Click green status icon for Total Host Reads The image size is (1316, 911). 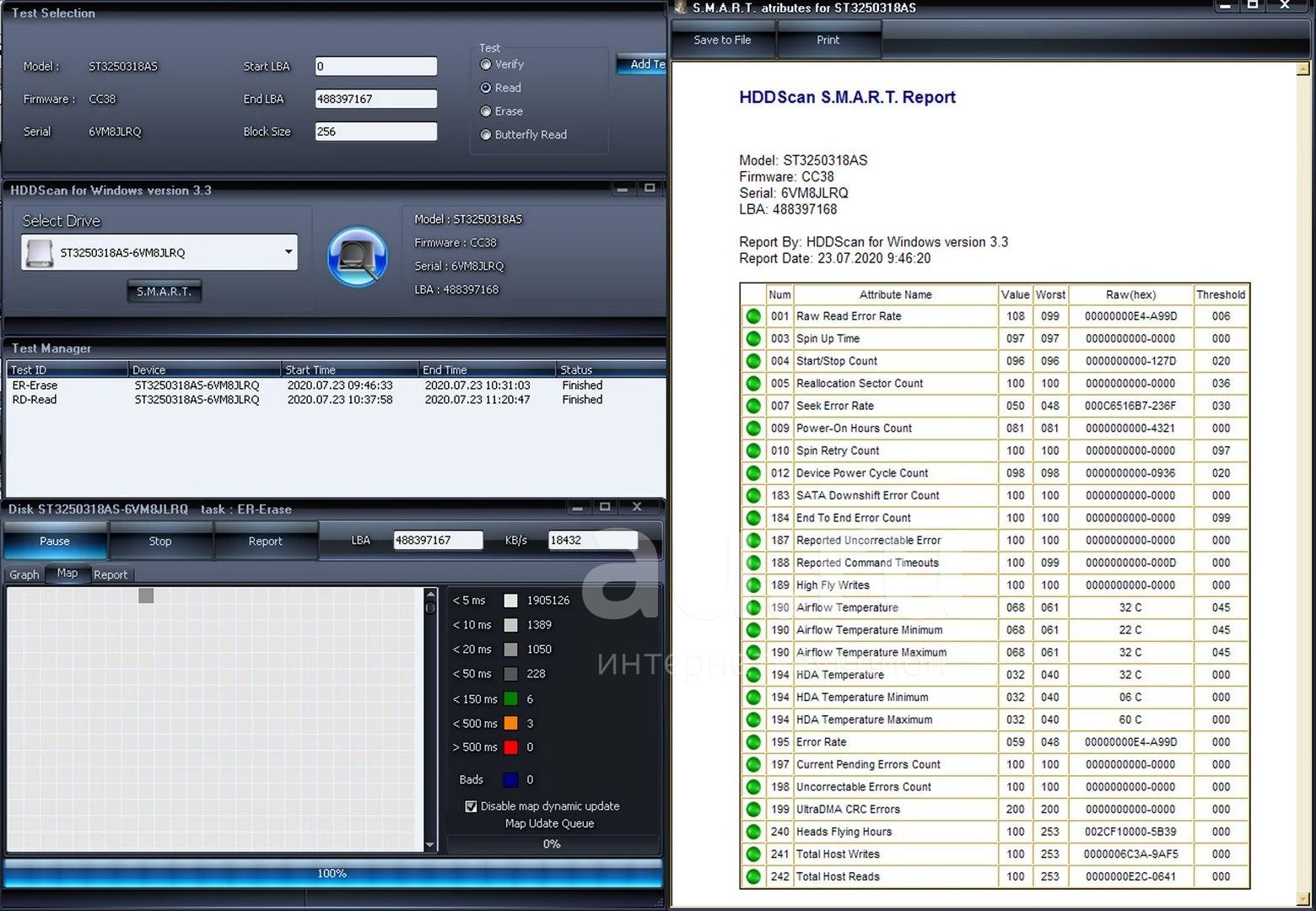(x=752, y=876)
